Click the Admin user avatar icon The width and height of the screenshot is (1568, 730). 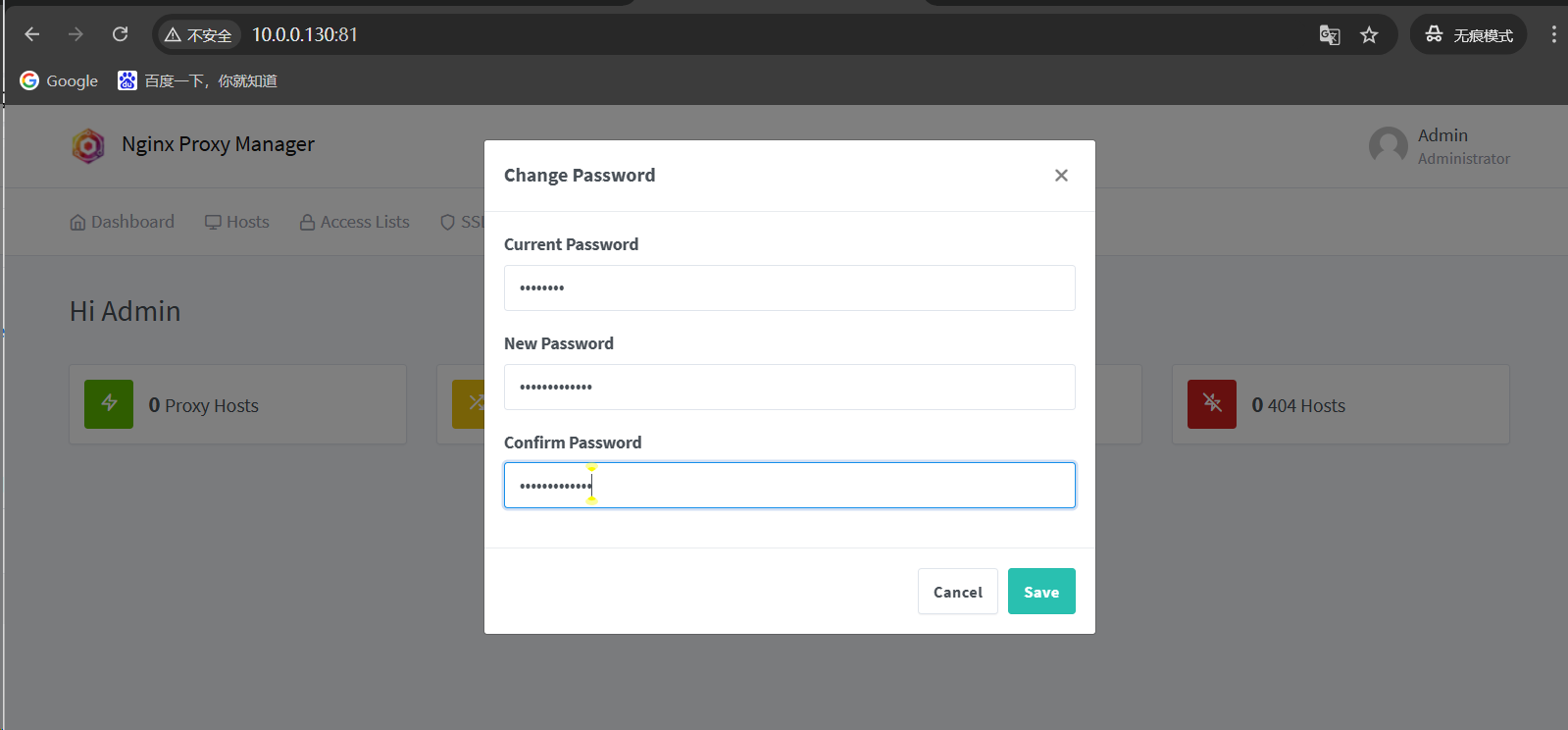click(1388, 146)
